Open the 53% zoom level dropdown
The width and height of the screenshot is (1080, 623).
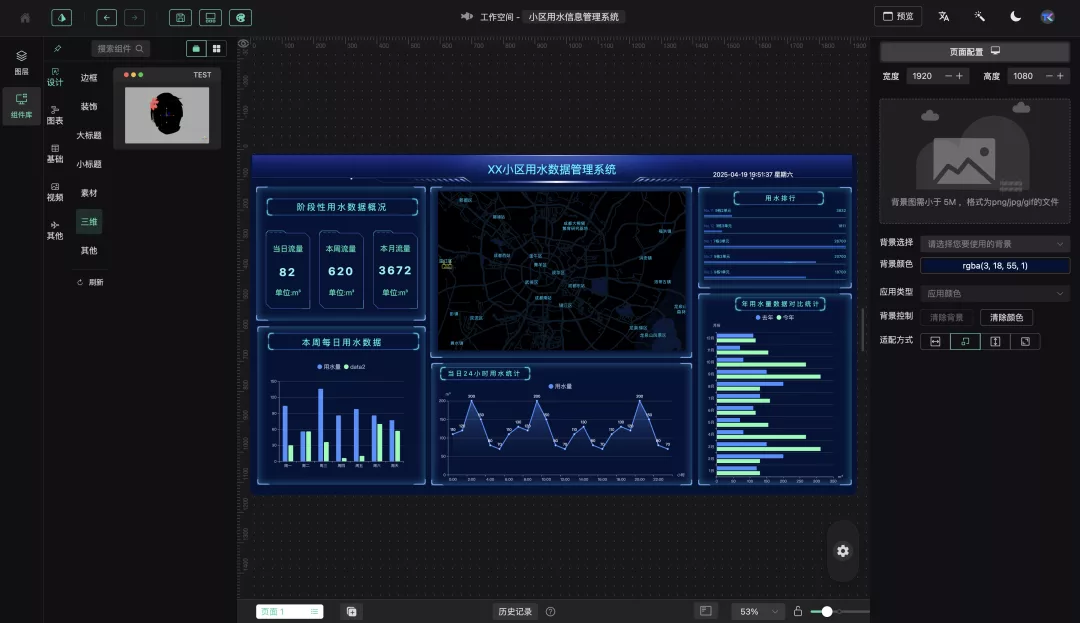coord(757,611)
